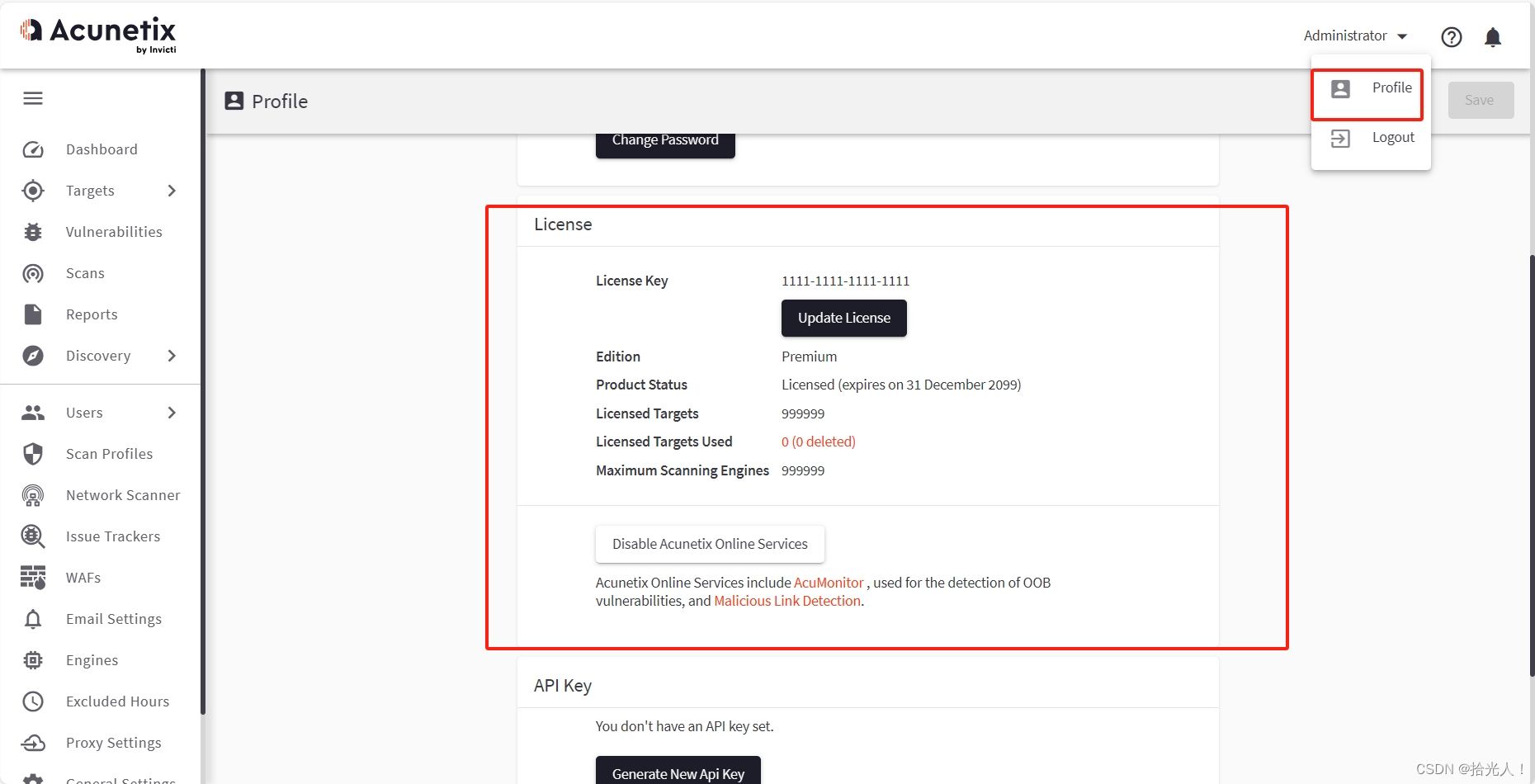Click the Scans radar icon
Image resolution: width=1535 pixels, height=784 pixels.
[33, 273]
